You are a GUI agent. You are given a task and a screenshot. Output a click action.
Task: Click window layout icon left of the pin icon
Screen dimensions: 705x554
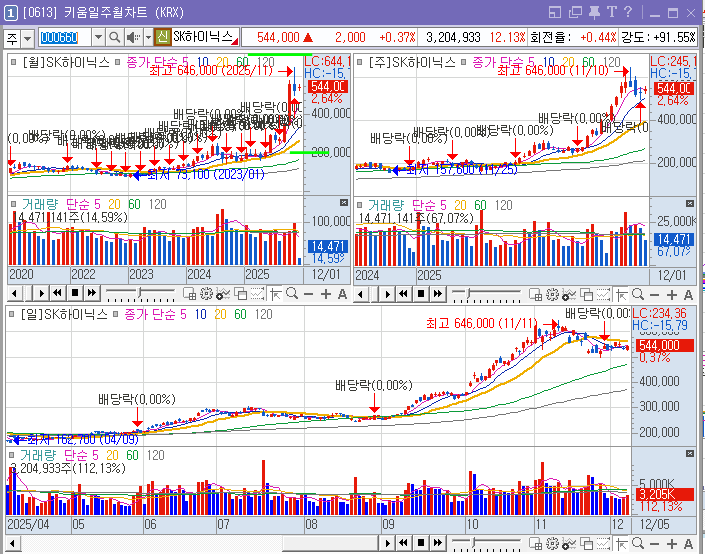click(576, 12)
